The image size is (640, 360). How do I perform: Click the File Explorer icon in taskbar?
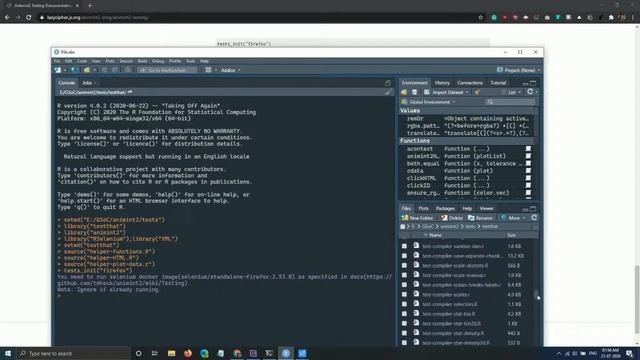click(x=171, y=353)
